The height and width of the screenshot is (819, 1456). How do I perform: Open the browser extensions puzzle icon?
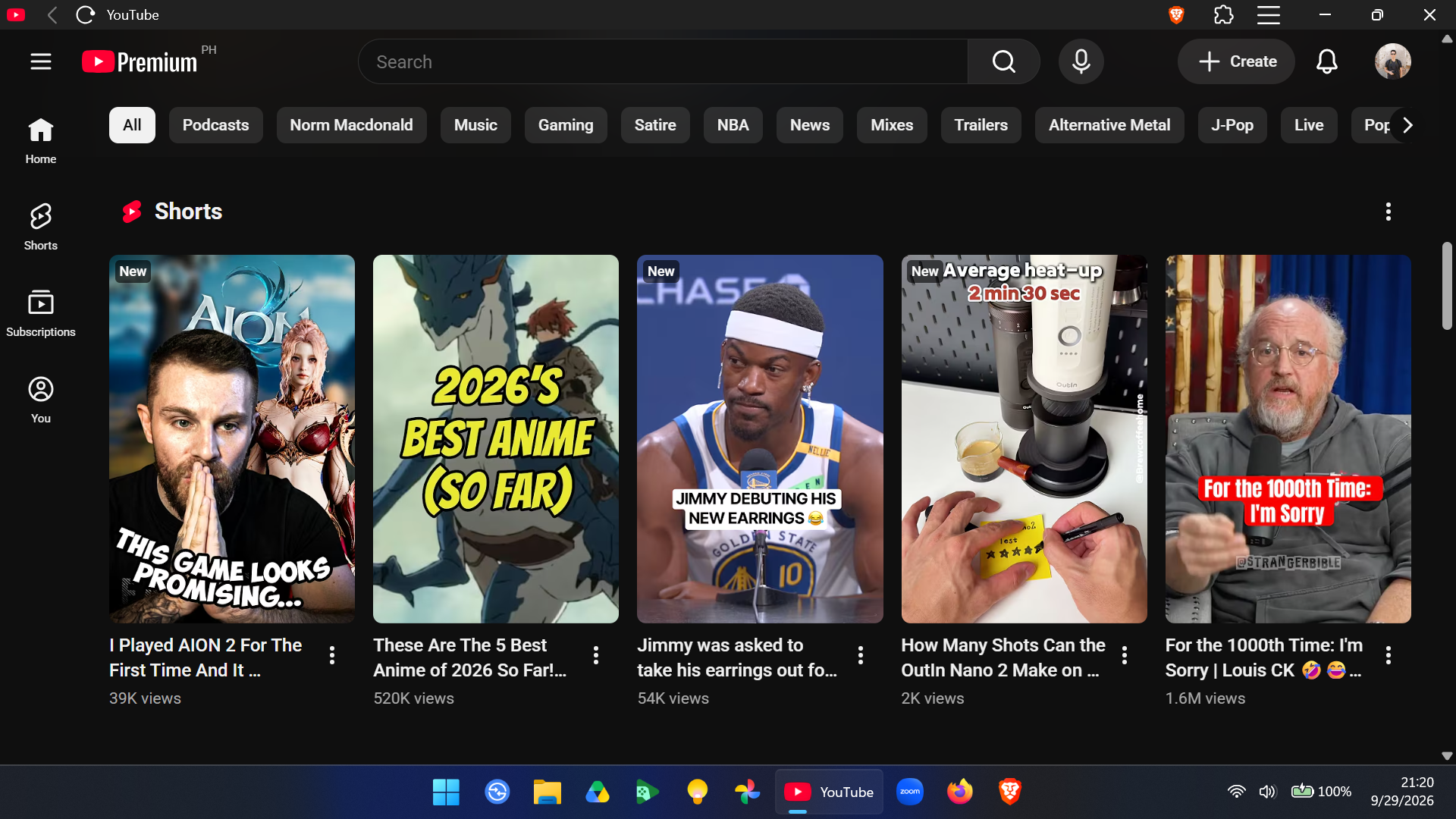(x=1223, y=14)
